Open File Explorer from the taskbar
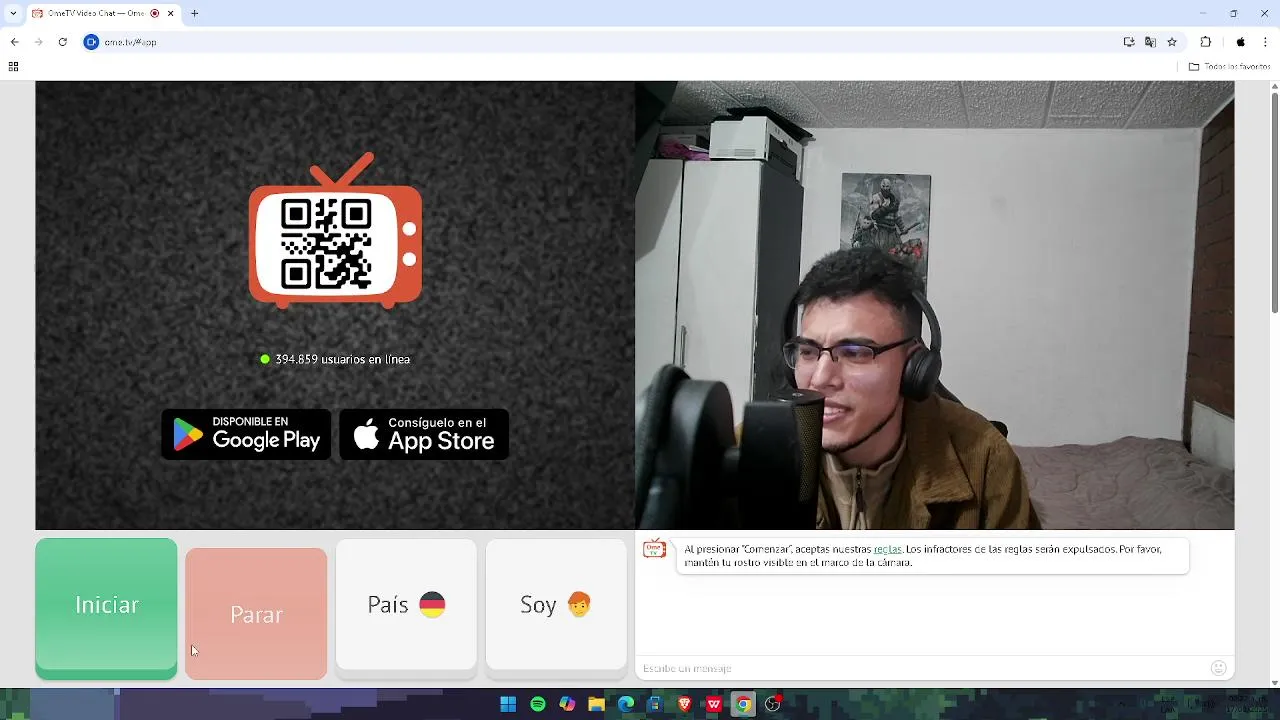The image size is (1280, 720). click(x=597, y=704)
